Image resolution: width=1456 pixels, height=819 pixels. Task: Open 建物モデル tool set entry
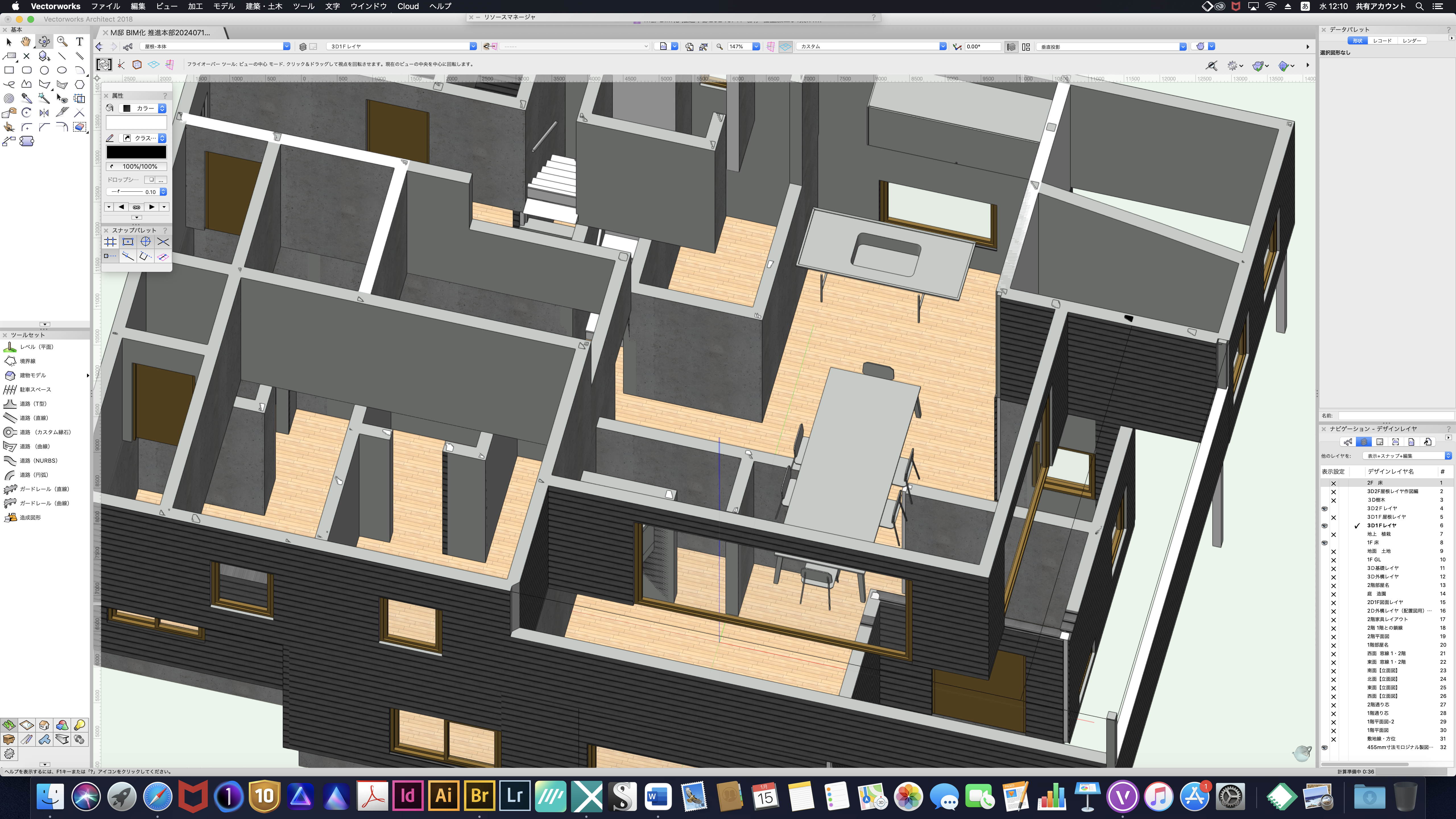point(33,375)
